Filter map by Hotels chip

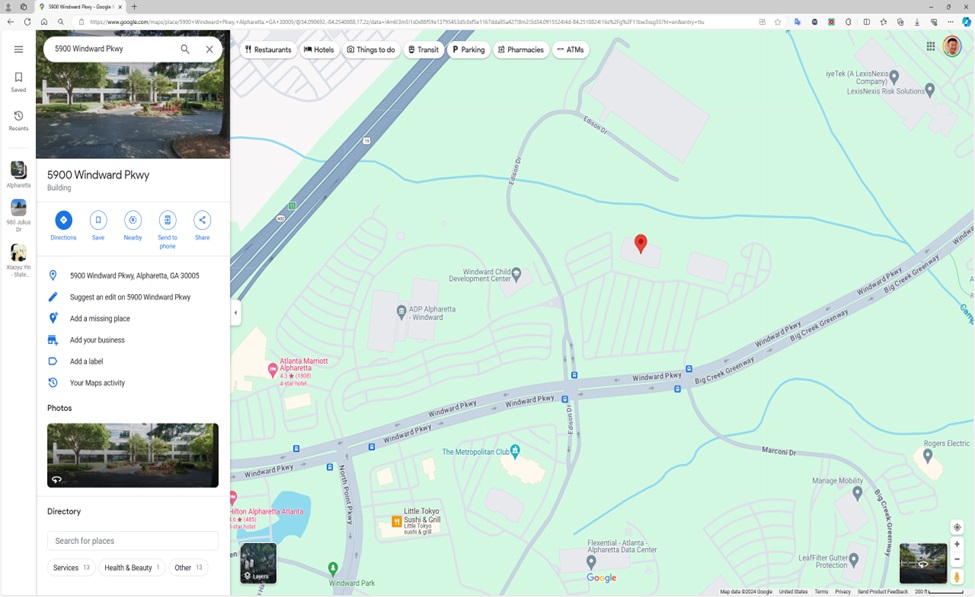pyautogui.click(x=319, y=50)
